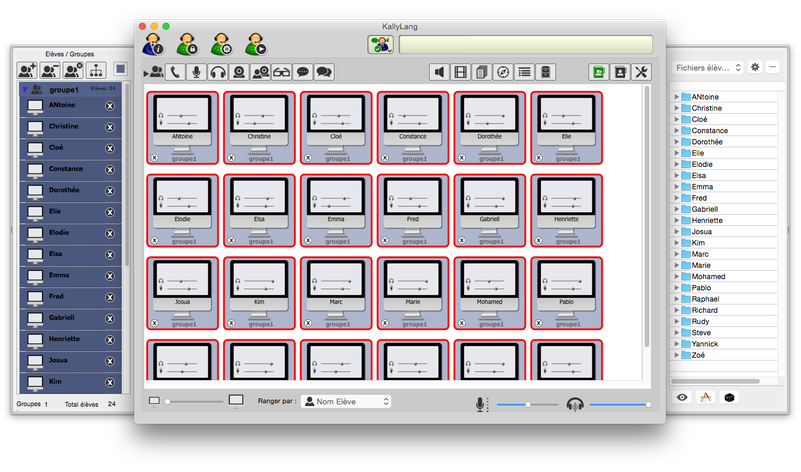
Task: Click add student icon in Elèves panel
Action: coord(27,69)
